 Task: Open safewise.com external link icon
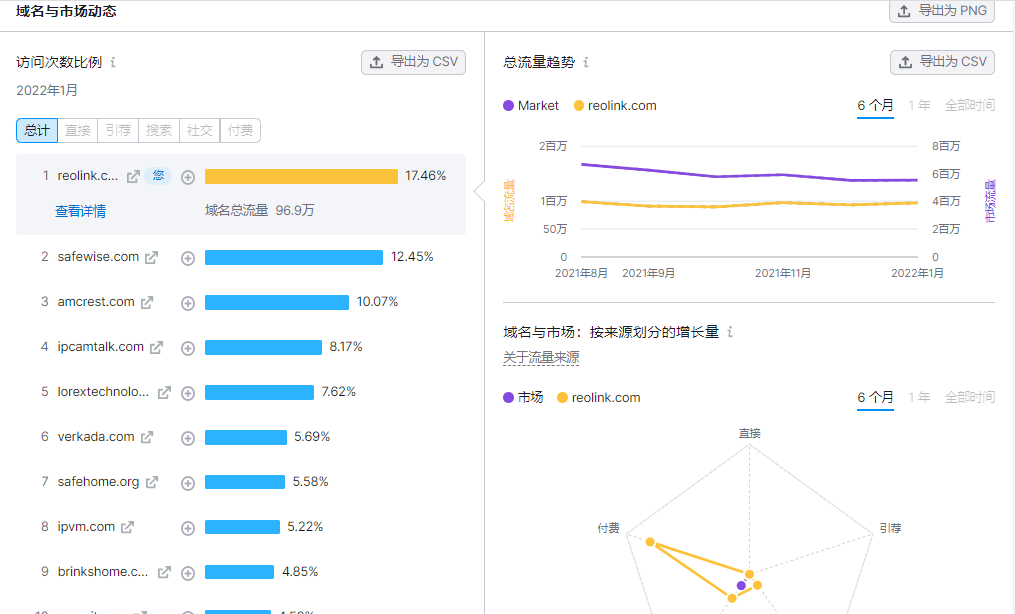(151, 258)
